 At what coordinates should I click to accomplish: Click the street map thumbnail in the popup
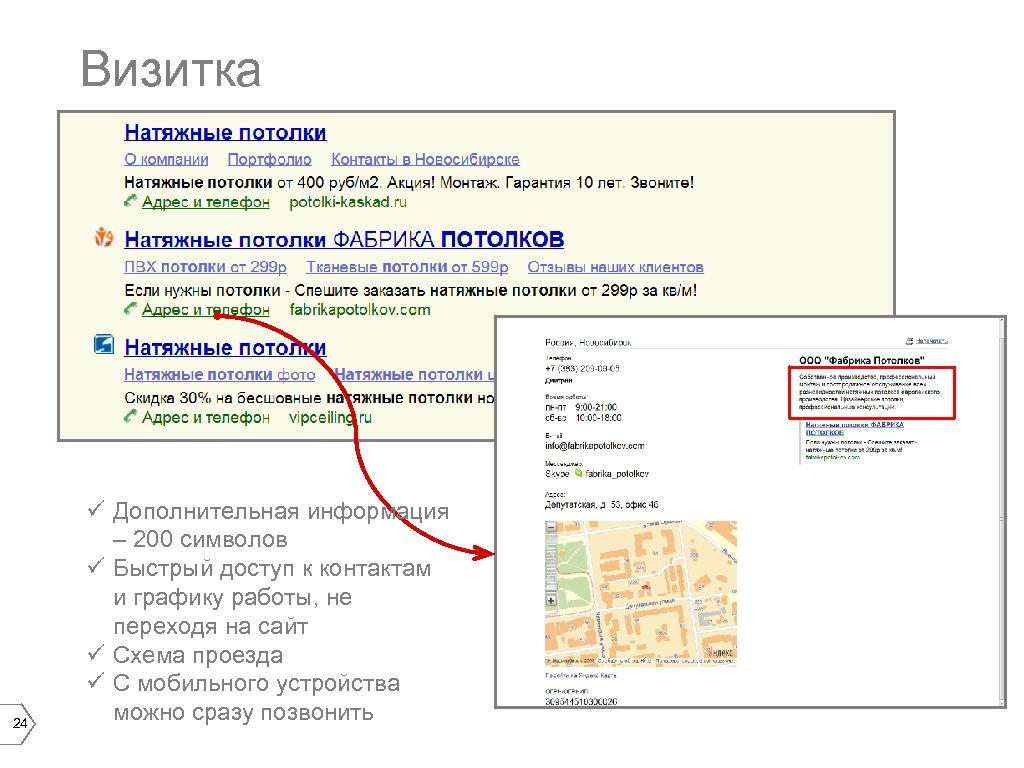point(641,593)
